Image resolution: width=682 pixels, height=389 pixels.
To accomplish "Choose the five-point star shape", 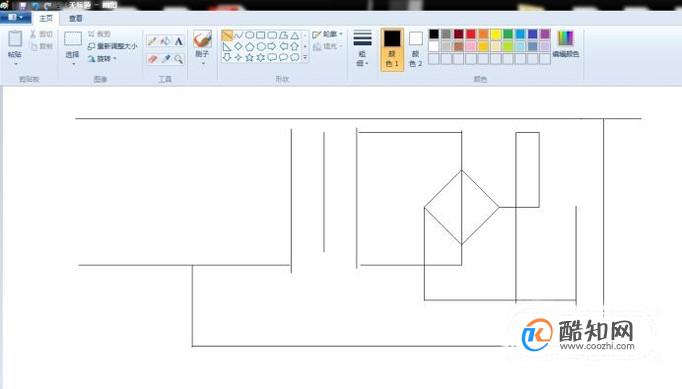I will coord(249,57).
